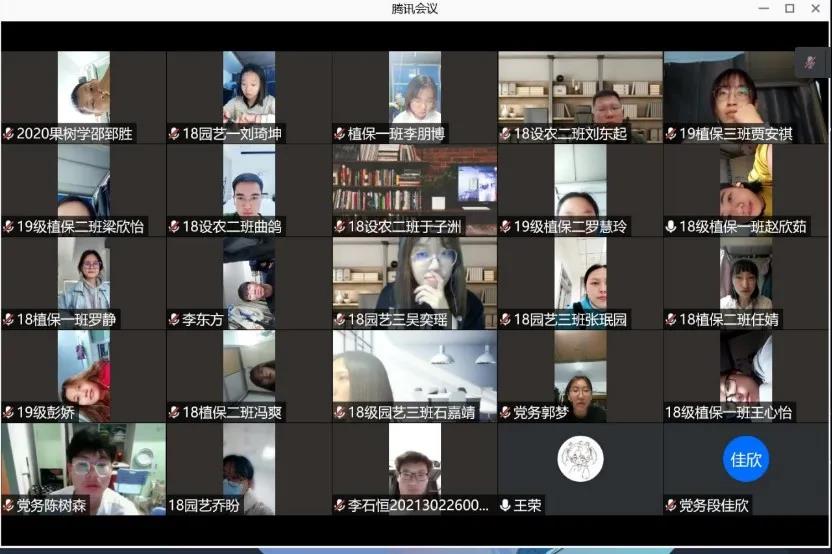Maximize the 腾讯会议 meeting window
832x554 pixels.
tap(789, 9)
